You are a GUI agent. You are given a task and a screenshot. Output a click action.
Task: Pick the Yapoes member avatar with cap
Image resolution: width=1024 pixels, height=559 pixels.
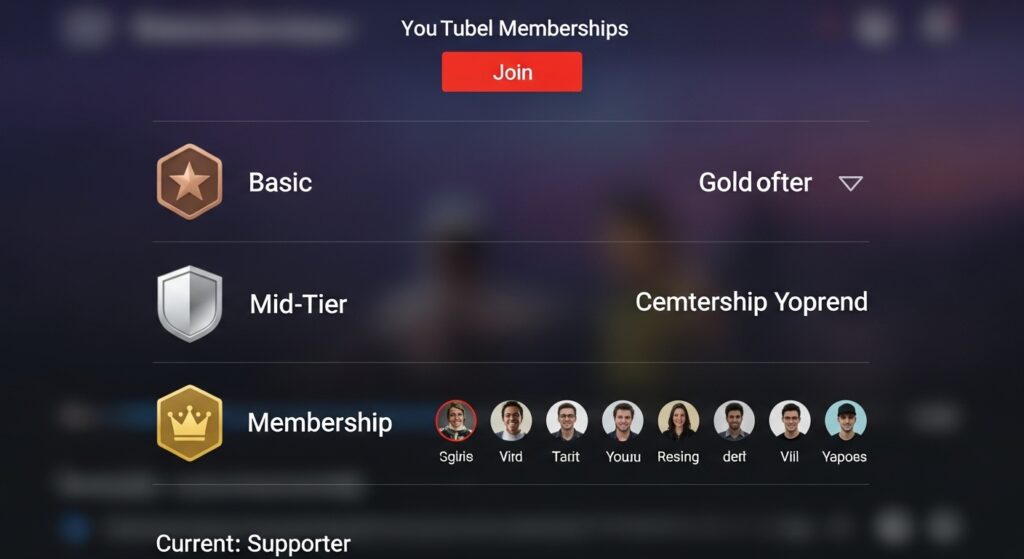[846, 421]
